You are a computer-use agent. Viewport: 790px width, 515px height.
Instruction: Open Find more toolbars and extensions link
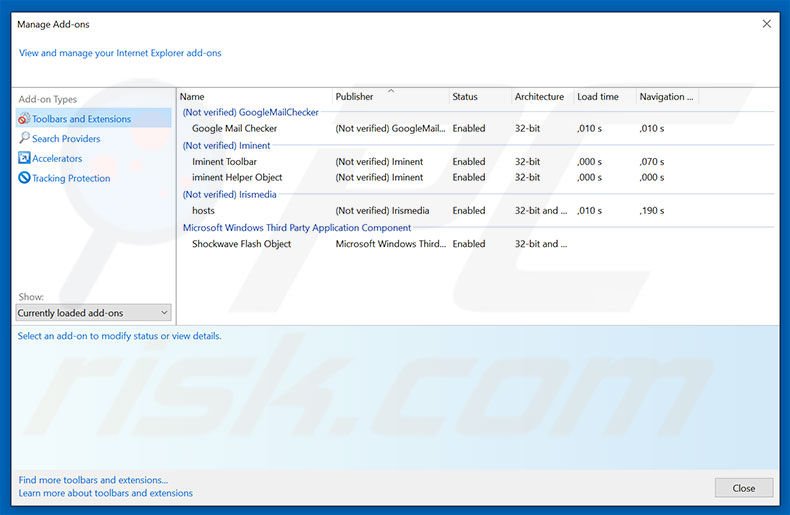pyautogui.click(x=93, y=480)
